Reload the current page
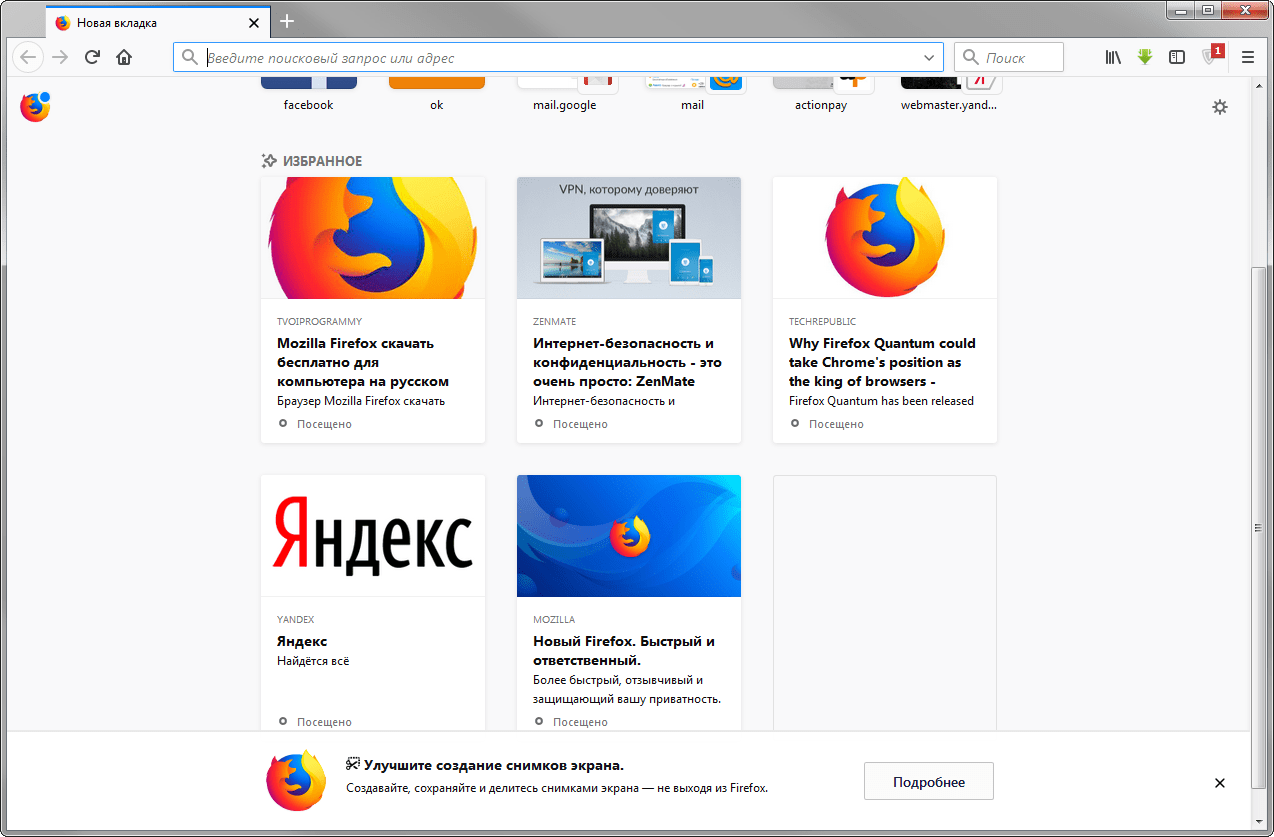Screen dimensions: 1274x837 pyautogui.click(x=92, y=57)
